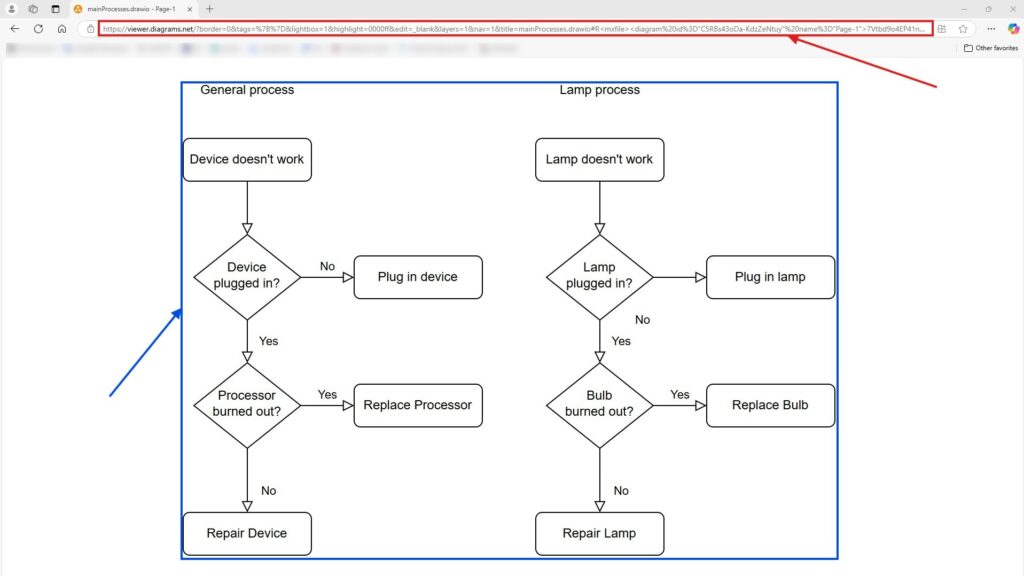Viewport: 1024px width, 576px height.
Task: Open a new browser tab
Action: click(x=209, y=9)
